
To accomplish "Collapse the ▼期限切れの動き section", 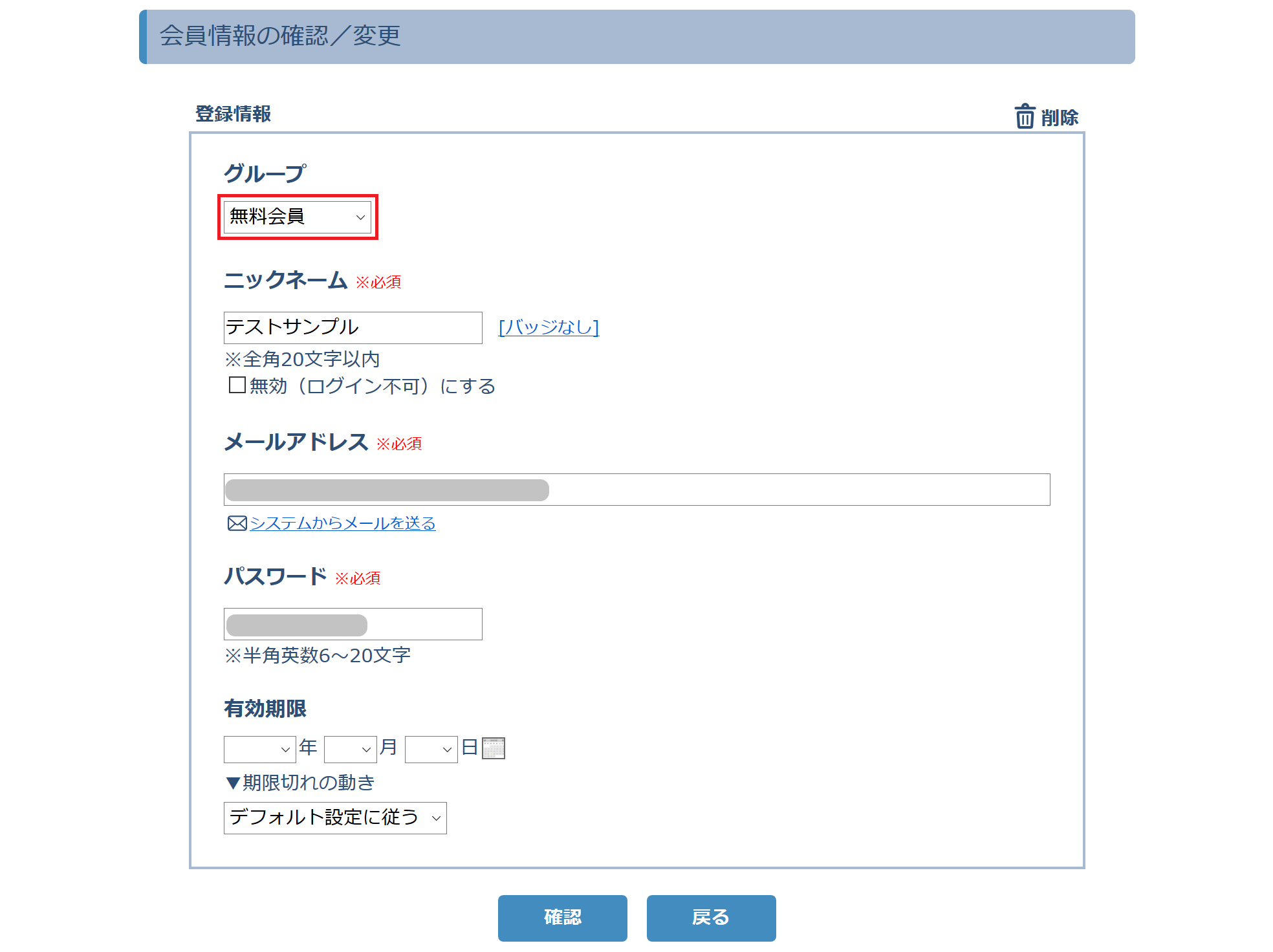I will pos(300,783).
